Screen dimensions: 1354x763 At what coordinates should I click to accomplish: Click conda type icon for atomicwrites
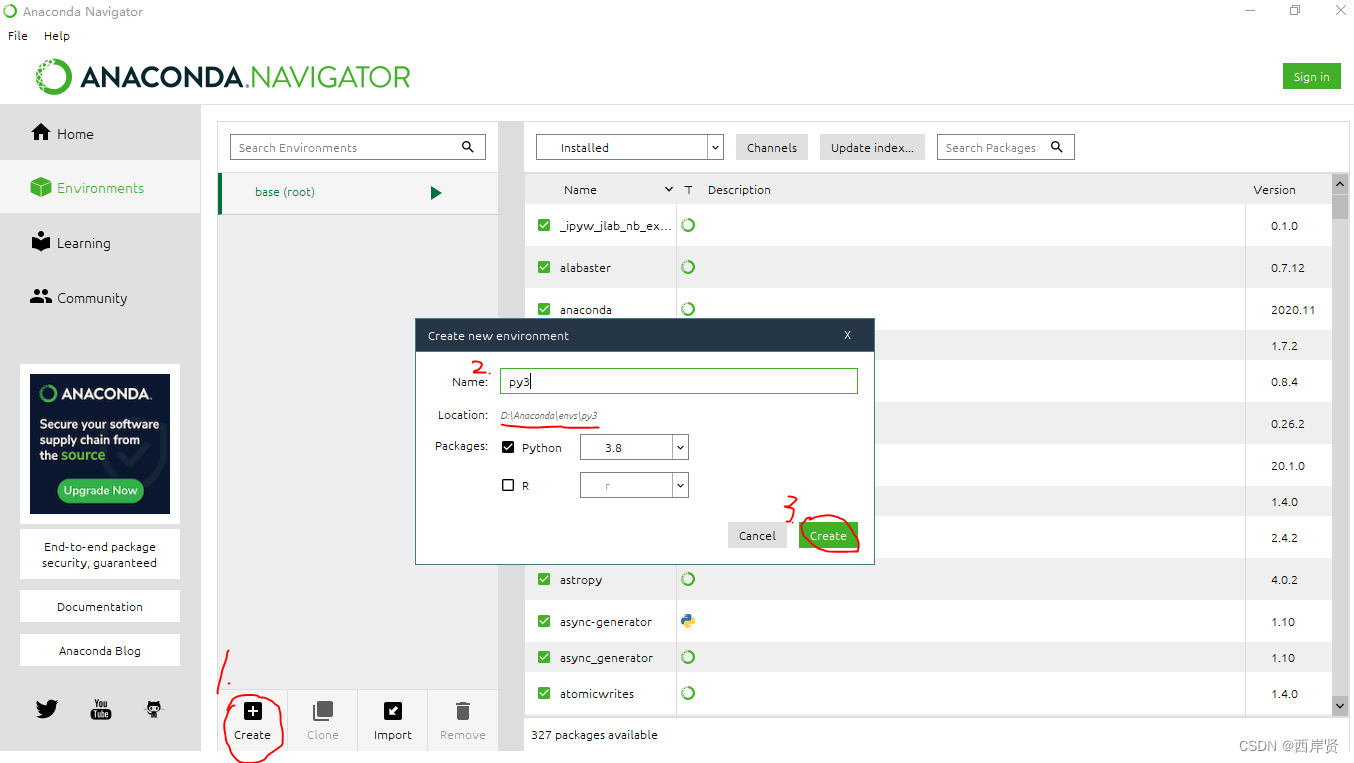pyautogui.click(x=688, y=693)
